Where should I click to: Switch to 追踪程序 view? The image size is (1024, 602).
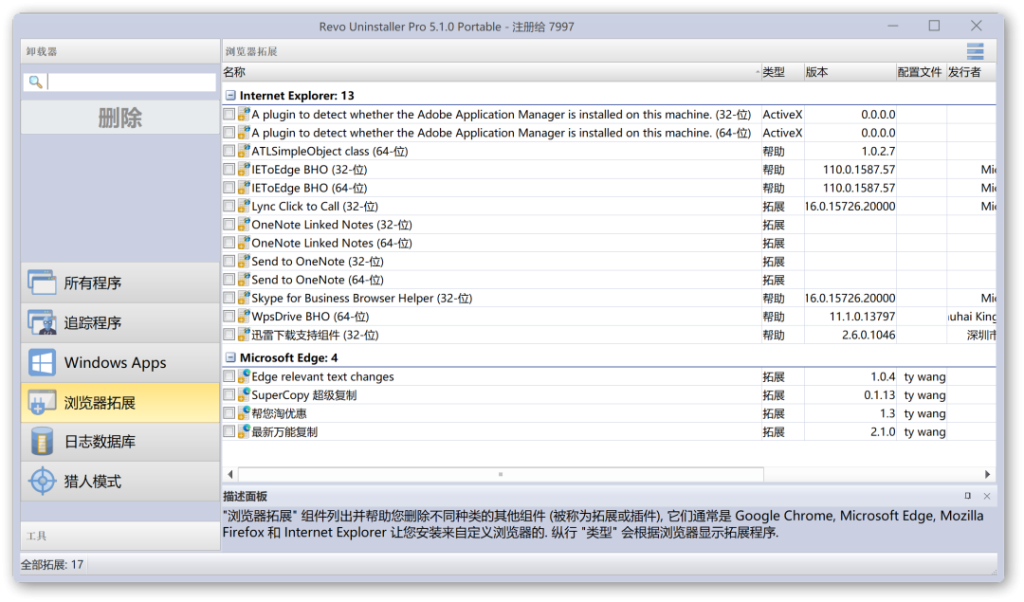(120, 323)
